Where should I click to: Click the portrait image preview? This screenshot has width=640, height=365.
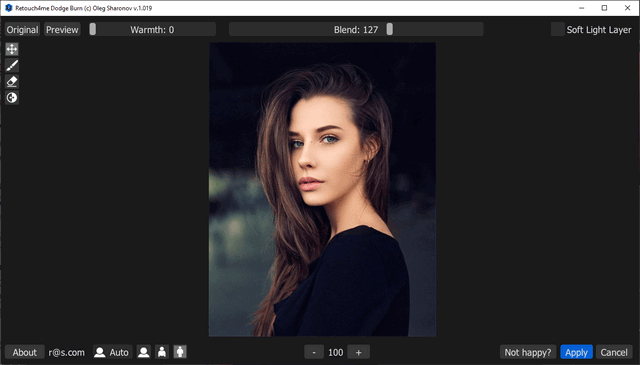[x=322, y=189]
